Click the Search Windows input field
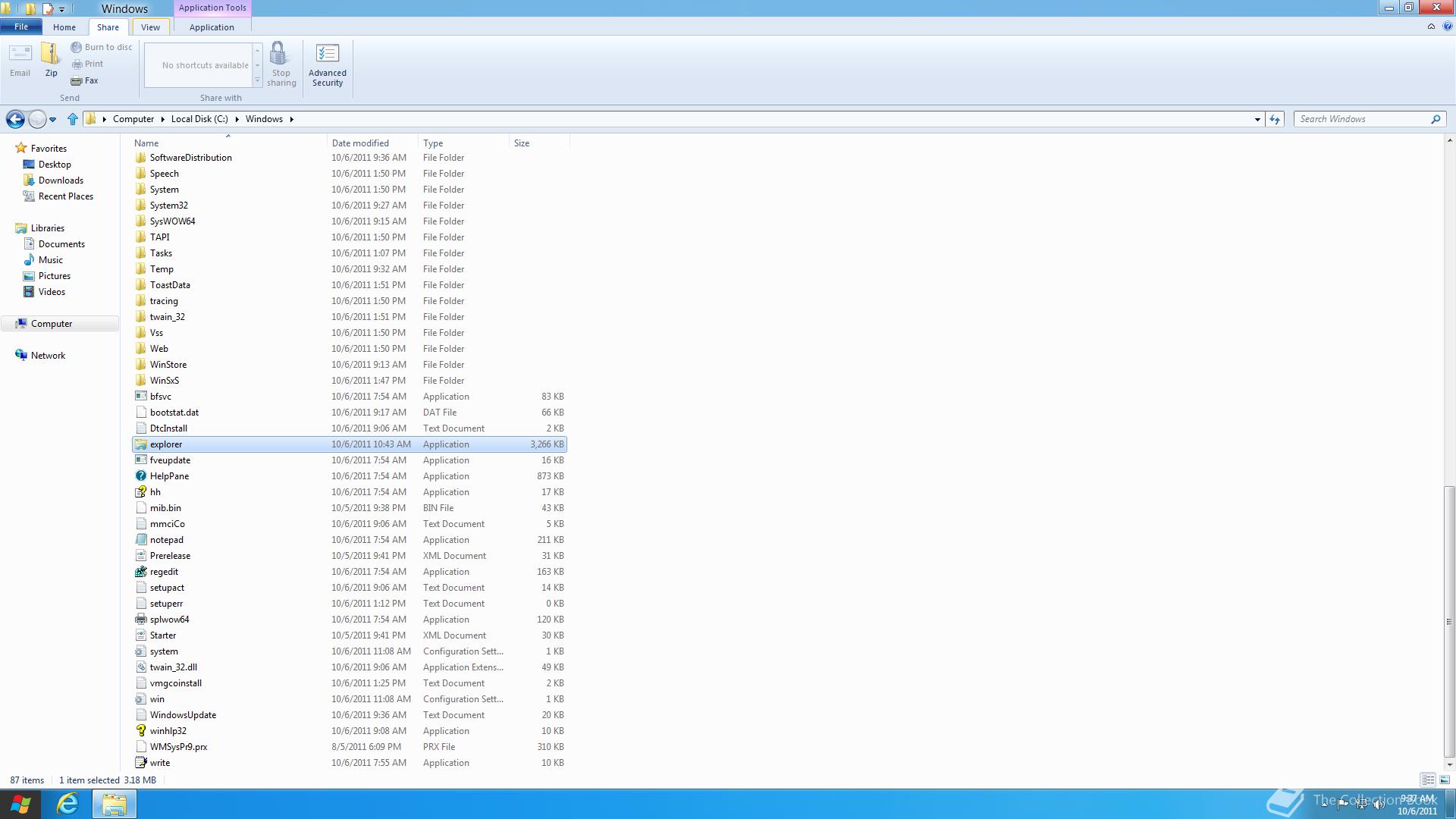 coord(1363,119)
